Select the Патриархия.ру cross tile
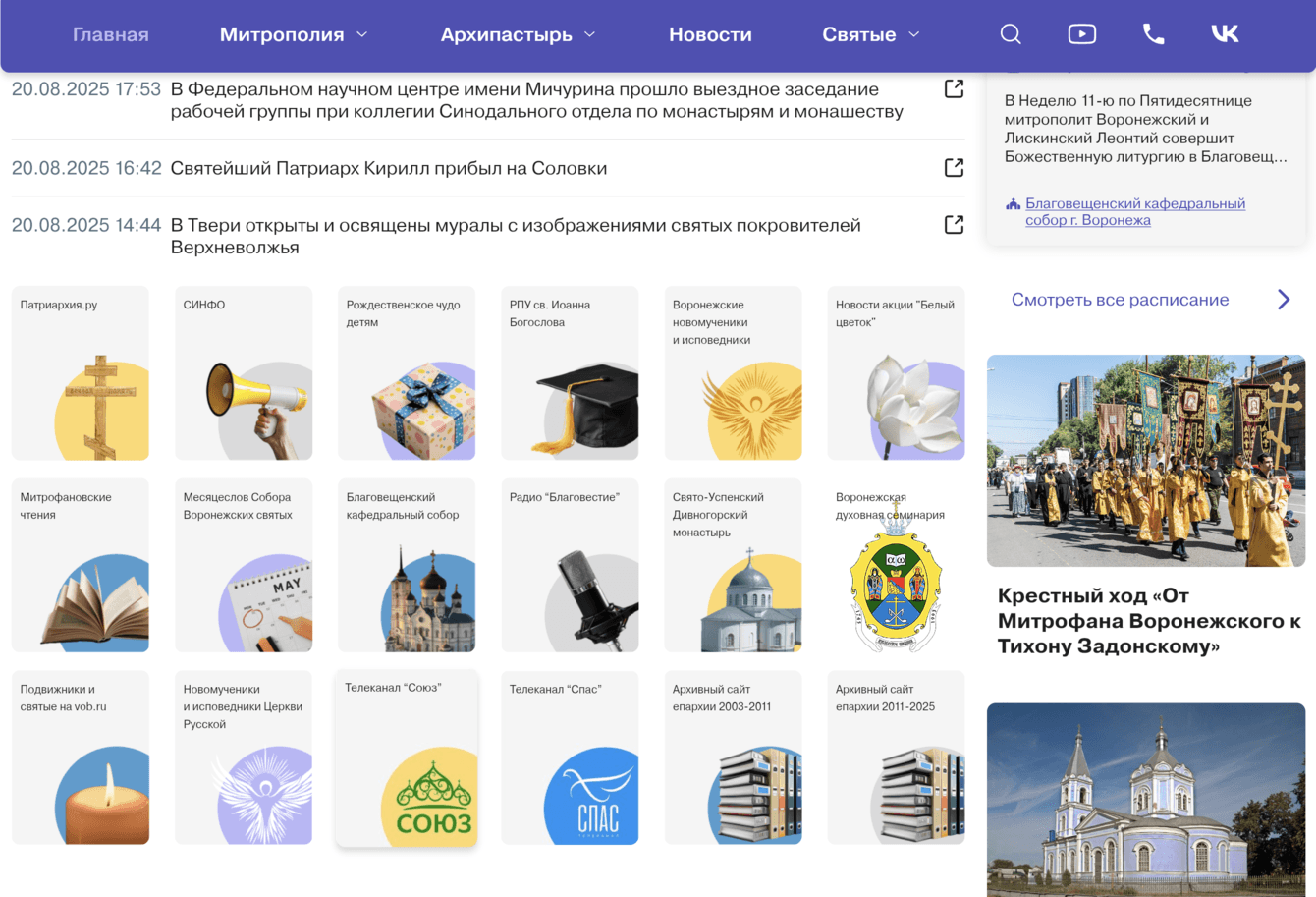Image resolution: width=1316 pixels, height=897 pixels. coord(81,373)
